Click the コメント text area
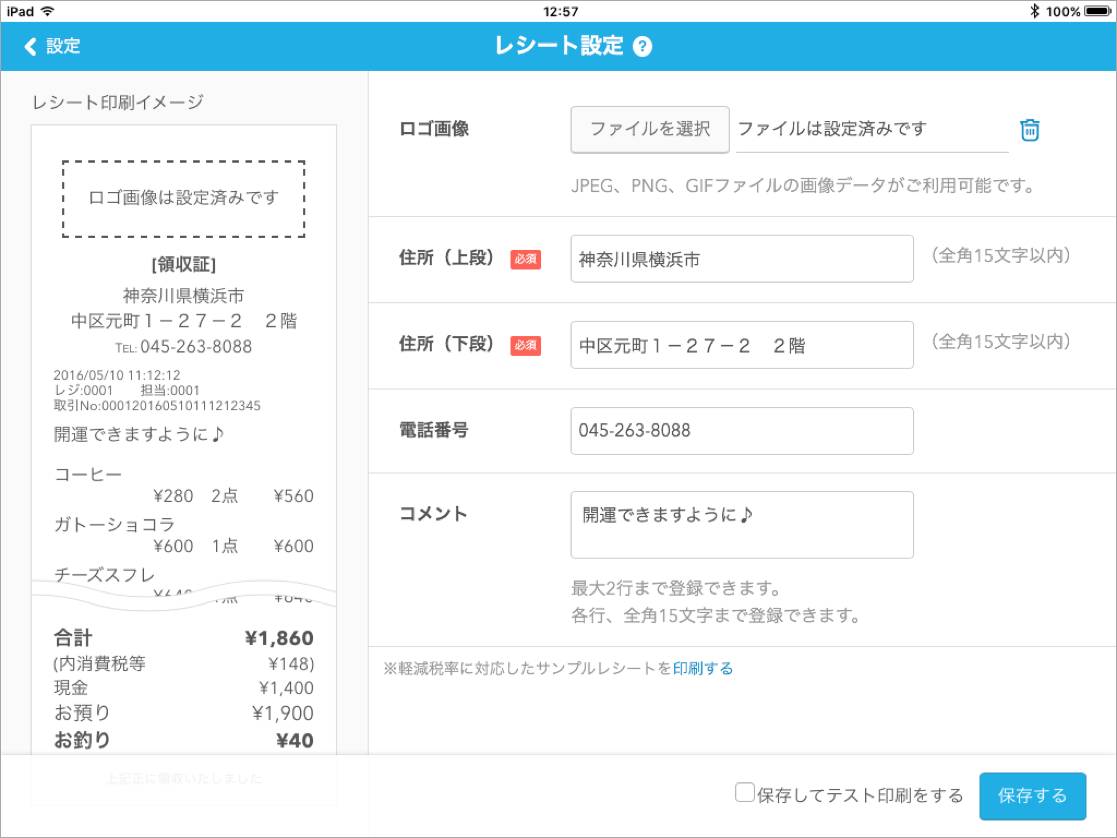 coord(742,525)
